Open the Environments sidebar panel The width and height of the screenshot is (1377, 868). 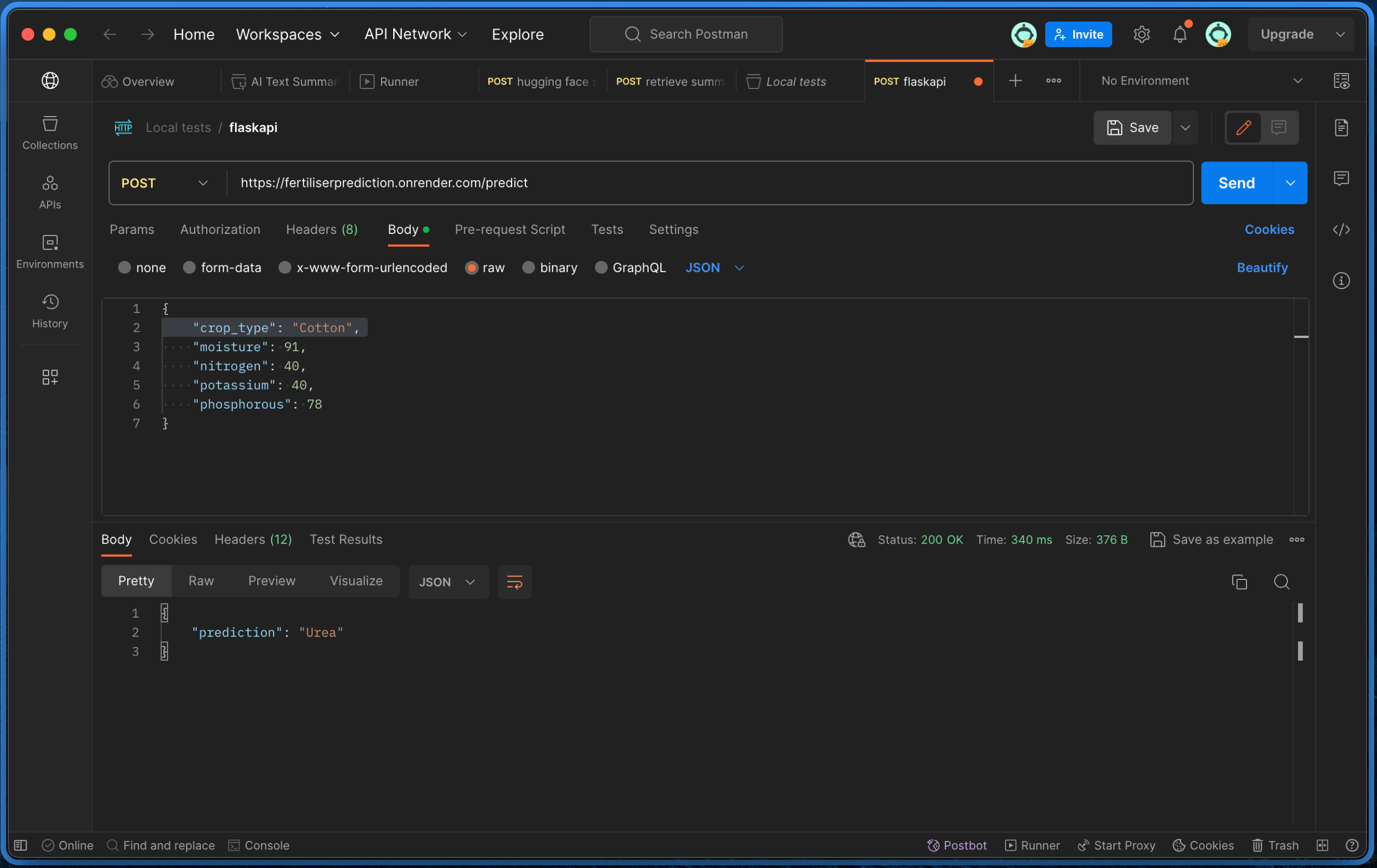pyautogui.click(x=50, y=252)
